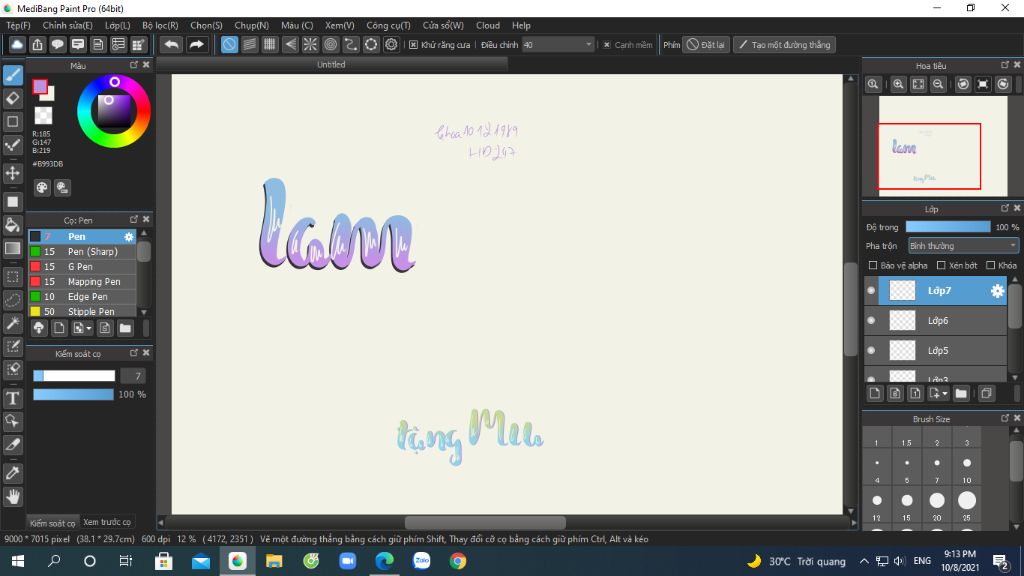Viewport: 1024px width, 576px height.
Task: Undock the Cọ: Pen brush panel
Action: 134,219
